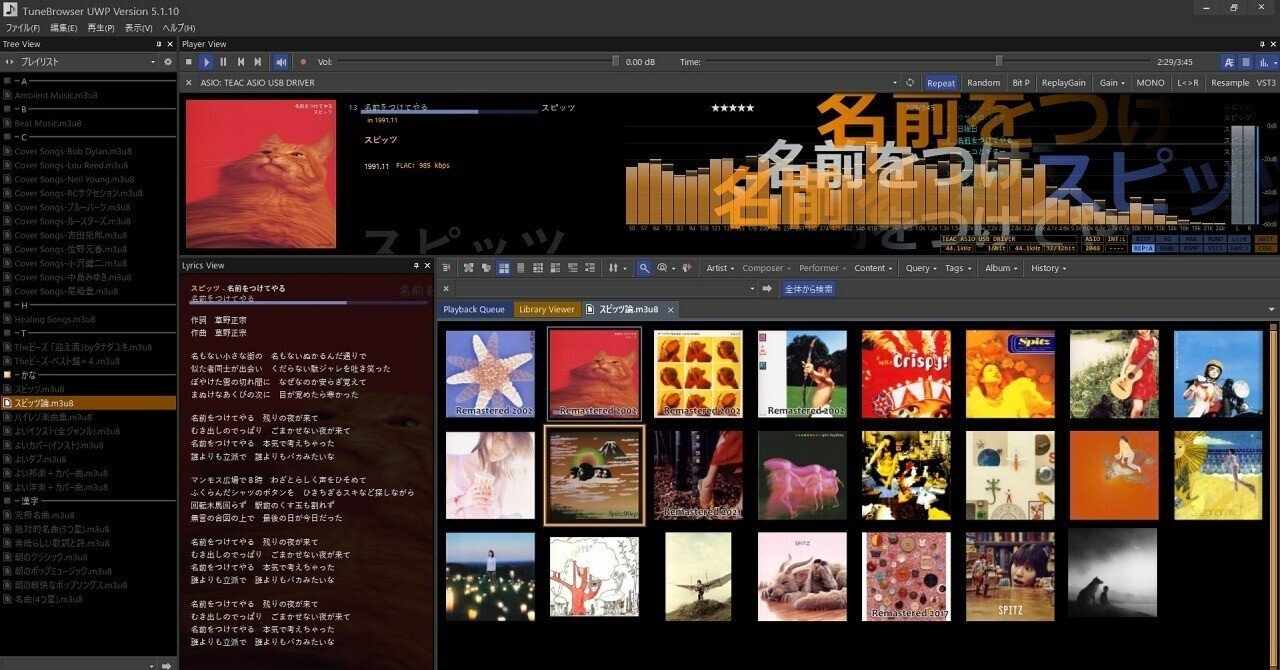Open the 表示(V) menu

(x=139, y=28)
